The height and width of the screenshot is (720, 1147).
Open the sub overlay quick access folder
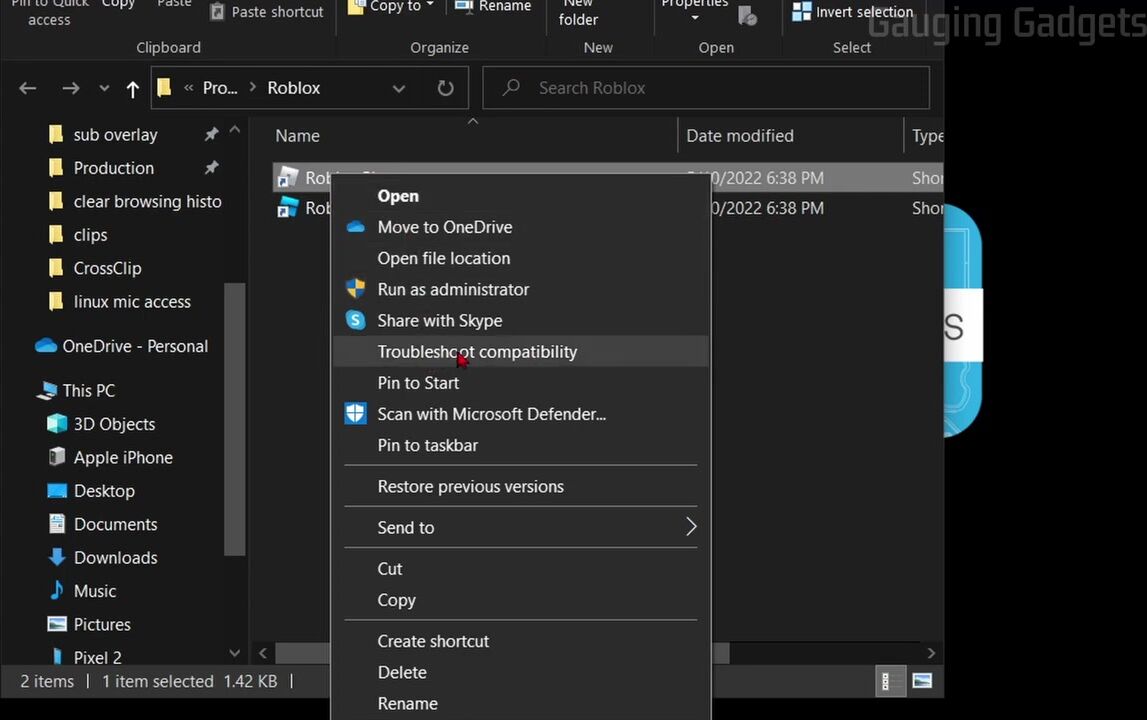coord(115,135)
